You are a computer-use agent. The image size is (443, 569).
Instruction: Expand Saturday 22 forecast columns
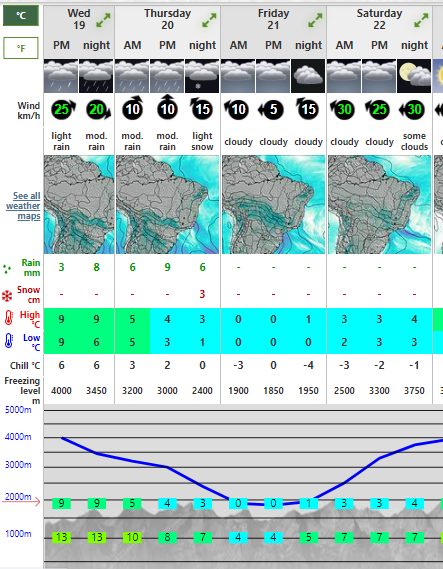421,20
